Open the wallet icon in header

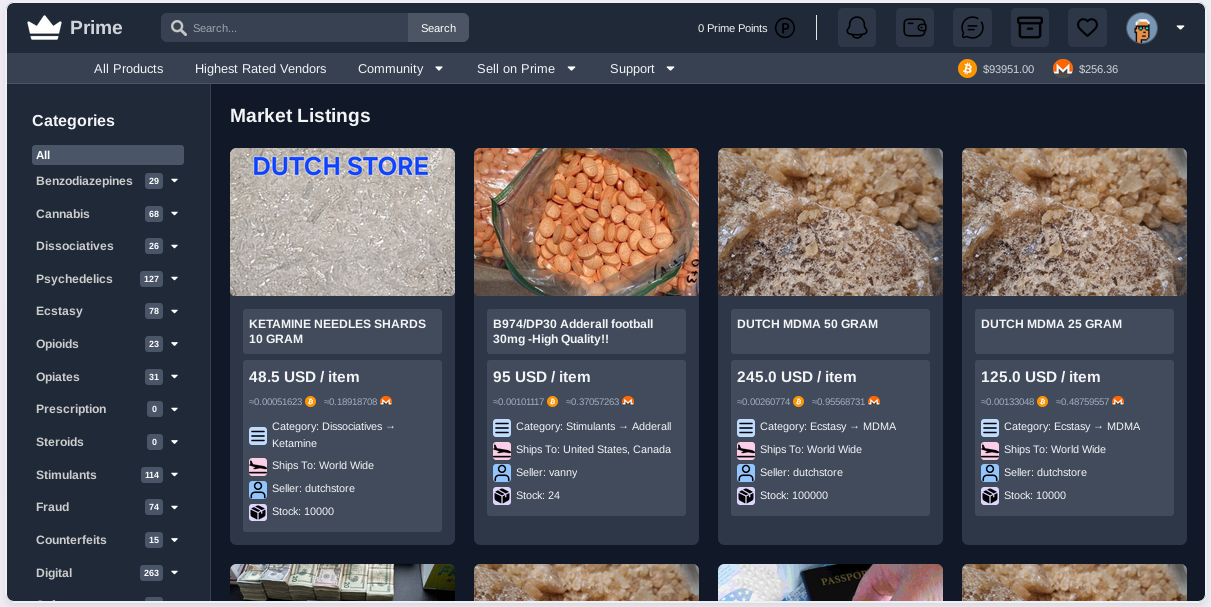coord(914,28)
